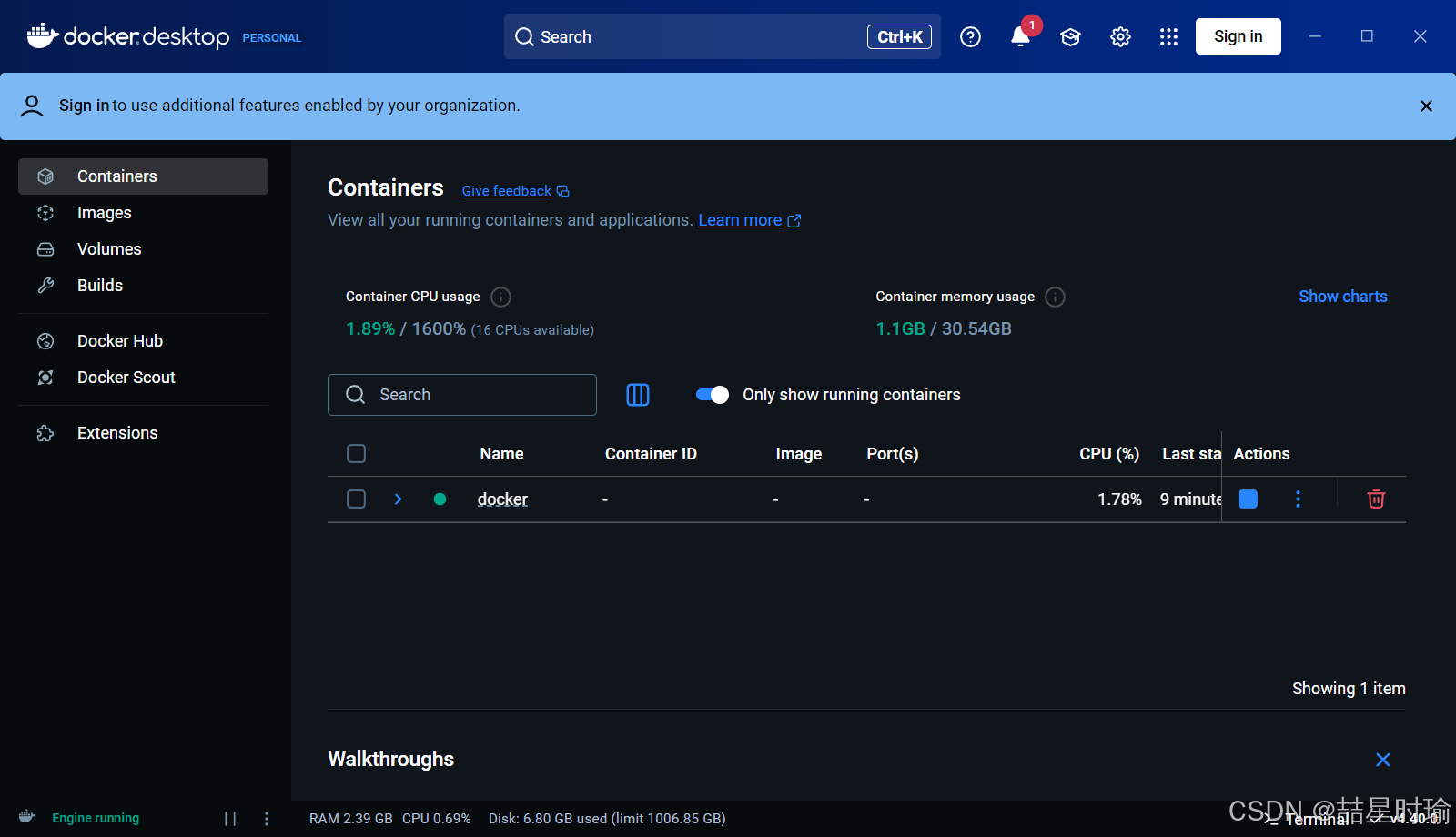This screenshot has width=1456, height=837.
Task: Sort by the CPU (%) column header
Action: point(1109,454)
